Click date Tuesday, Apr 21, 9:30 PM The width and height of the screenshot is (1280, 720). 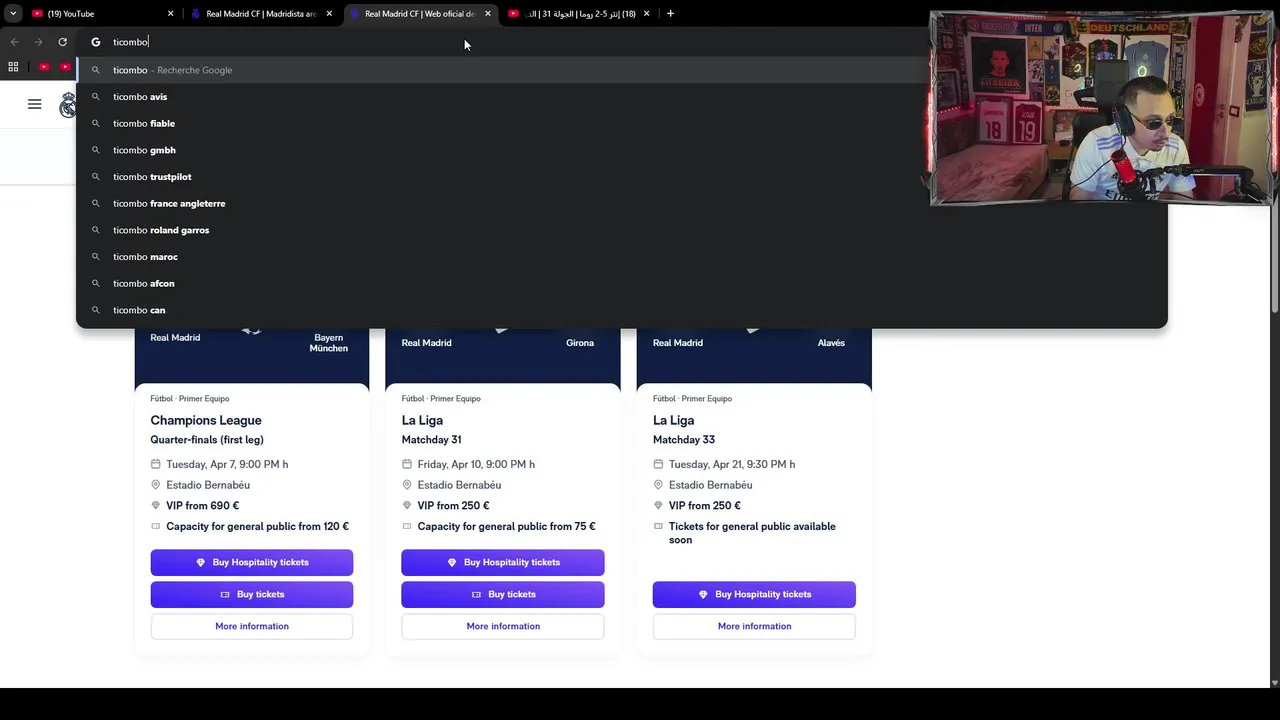coord(732,464)
